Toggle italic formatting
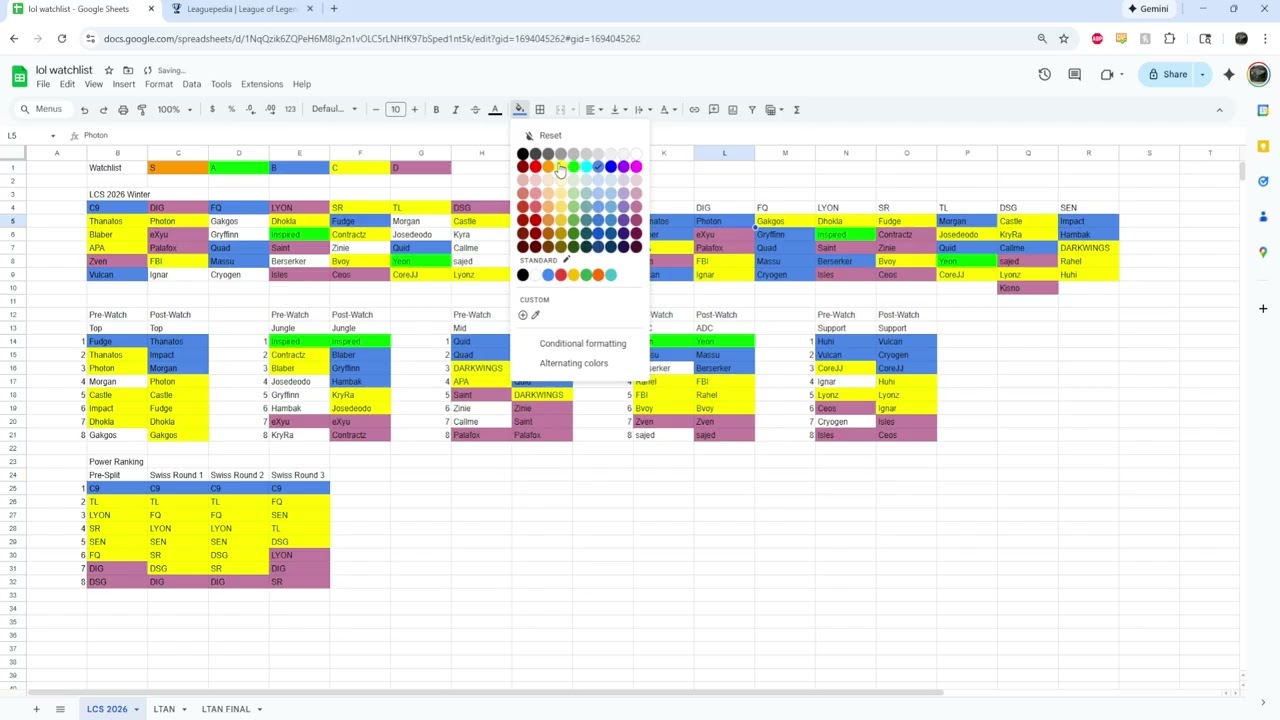1280x720 pixels. (455, 110)
